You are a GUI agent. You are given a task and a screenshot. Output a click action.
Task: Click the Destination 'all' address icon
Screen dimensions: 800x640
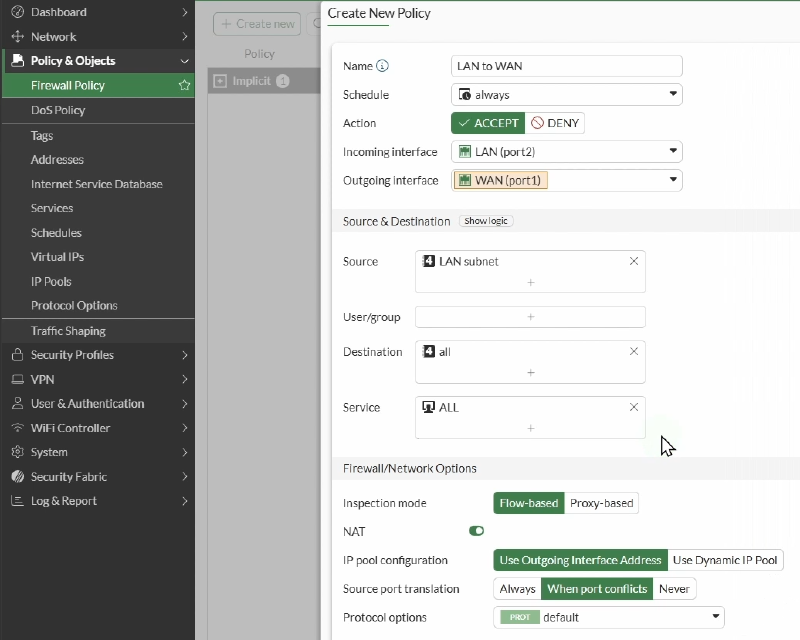pos(429,352)
